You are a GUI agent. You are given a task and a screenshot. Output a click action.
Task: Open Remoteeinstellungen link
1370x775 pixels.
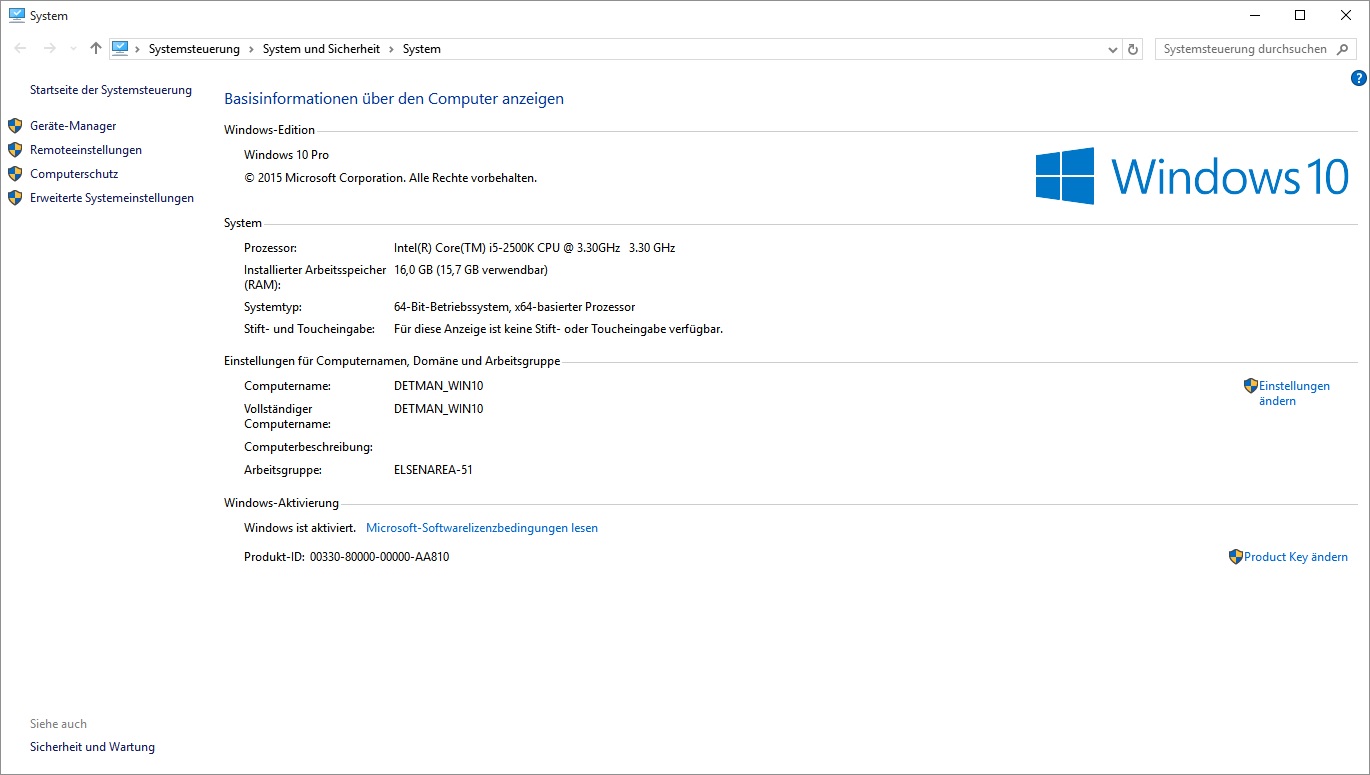tap(86, 150)
